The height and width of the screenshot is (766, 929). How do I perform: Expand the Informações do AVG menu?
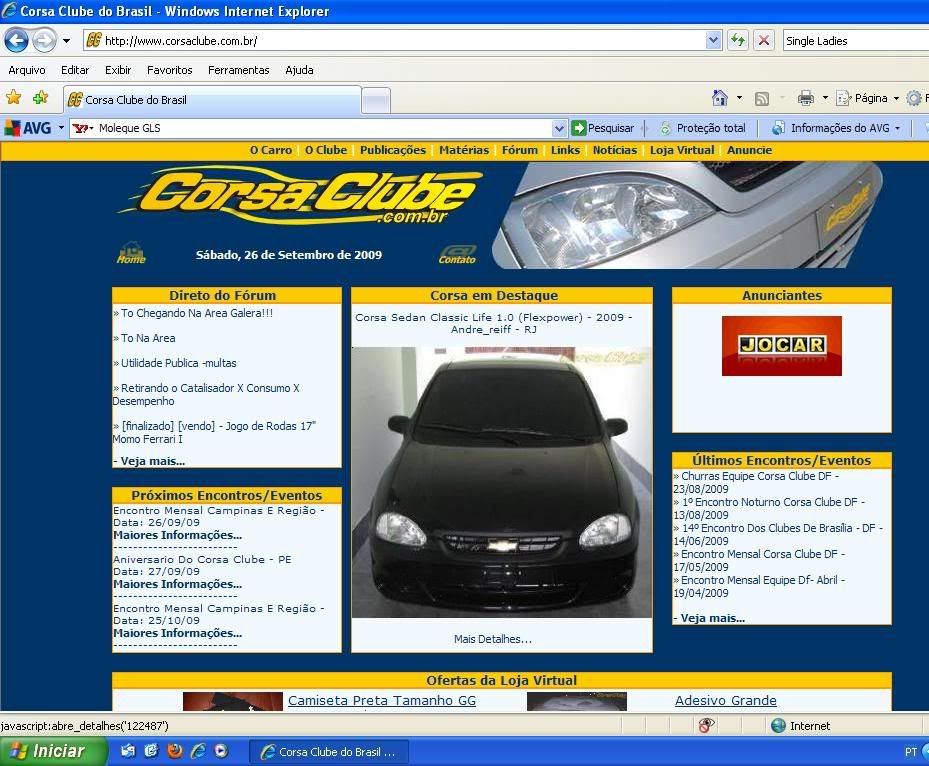(x=897, y=128)
